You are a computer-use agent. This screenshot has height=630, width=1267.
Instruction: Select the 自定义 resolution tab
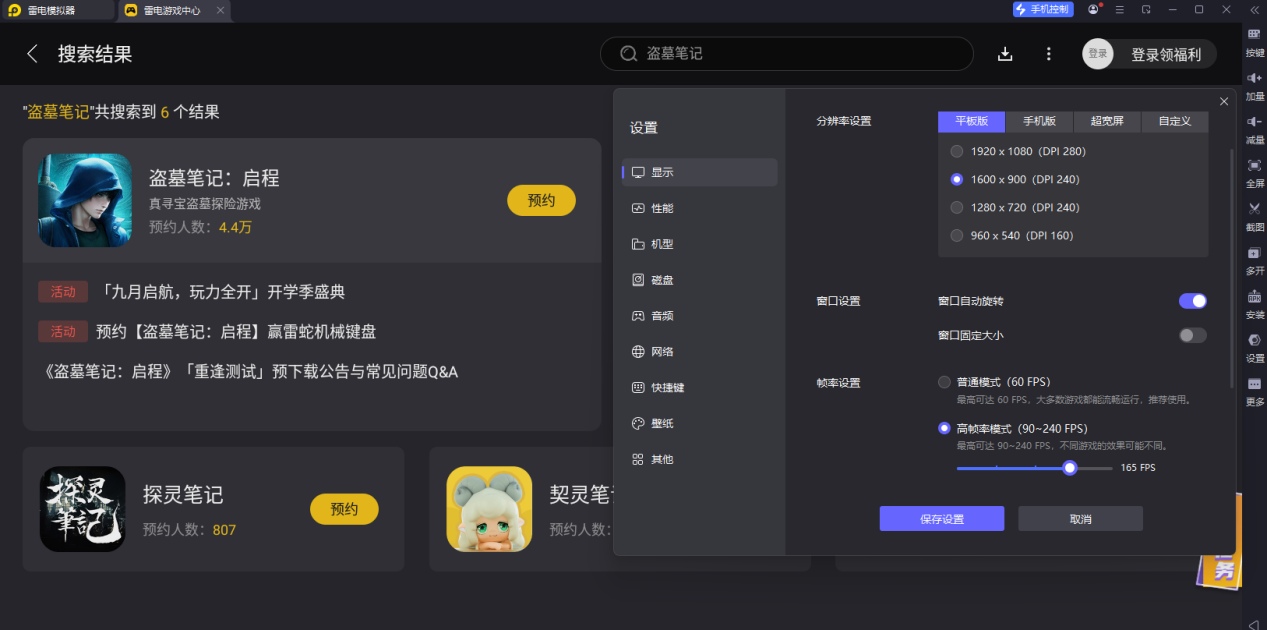[1175, 121]
